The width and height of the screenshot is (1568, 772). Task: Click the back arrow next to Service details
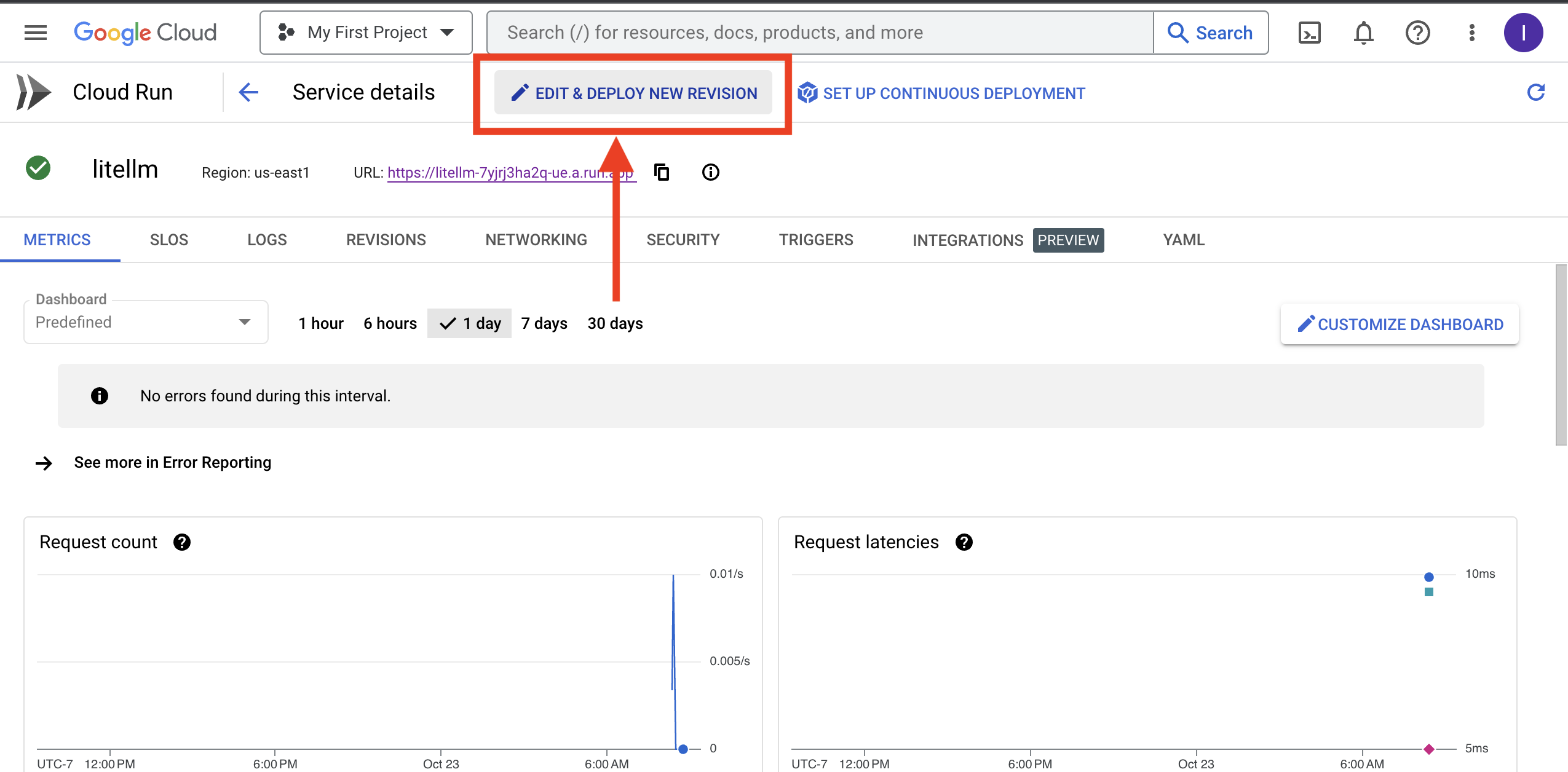pyautogui.click(x=248, y=92)
